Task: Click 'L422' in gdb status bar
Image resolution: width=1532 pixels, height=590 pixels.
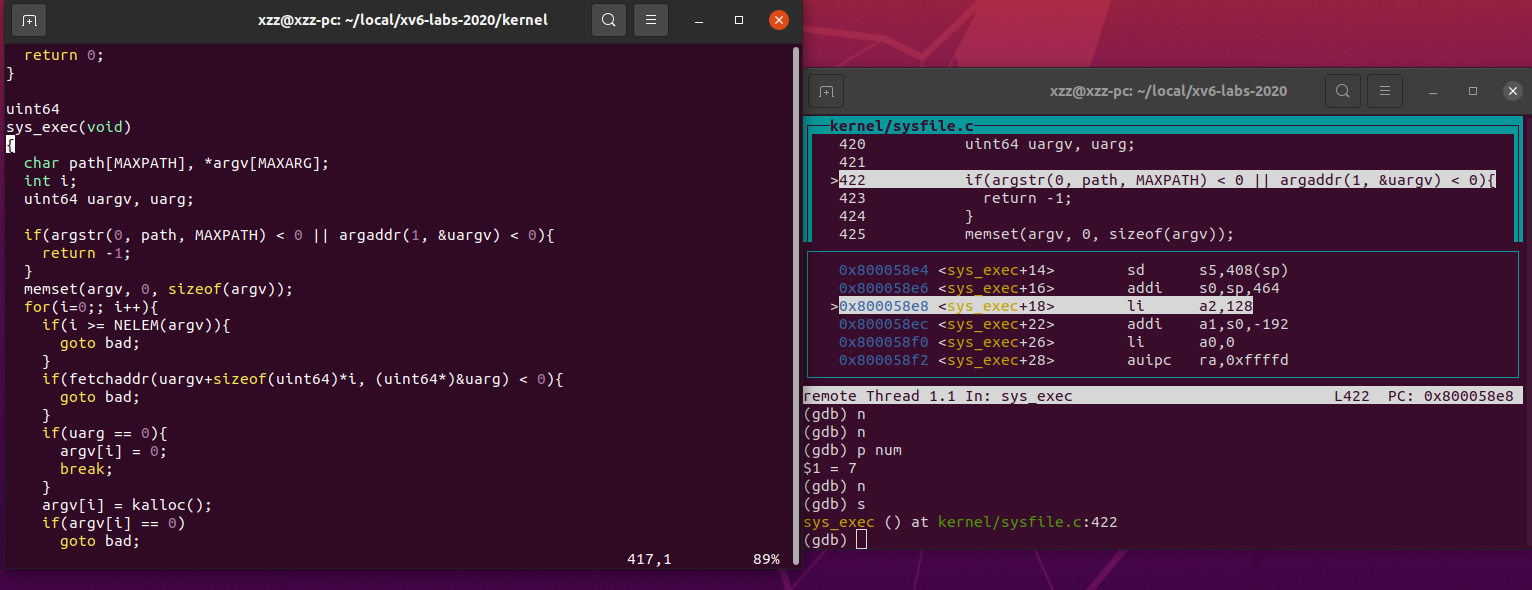Action: coord(1352,396)
